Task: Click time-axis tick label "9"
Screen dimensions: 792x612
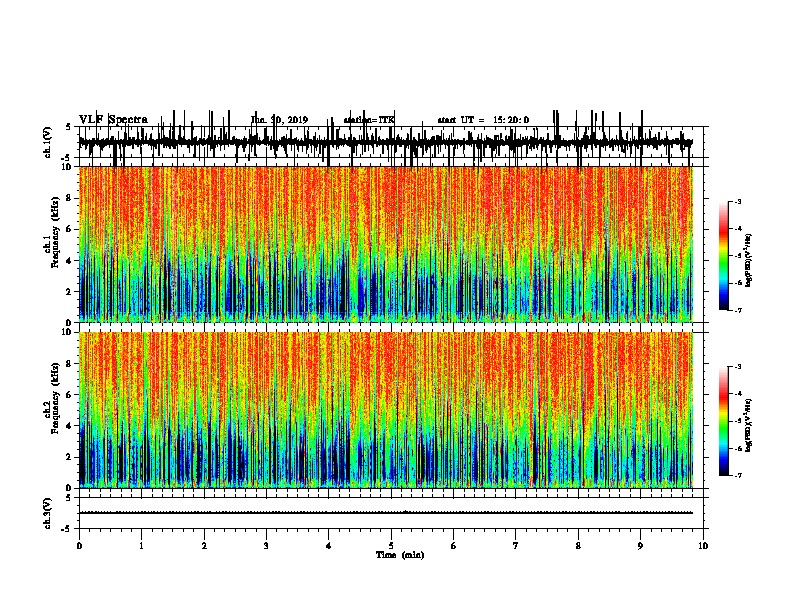Action: pyautogui.click(x=640, y=546)
